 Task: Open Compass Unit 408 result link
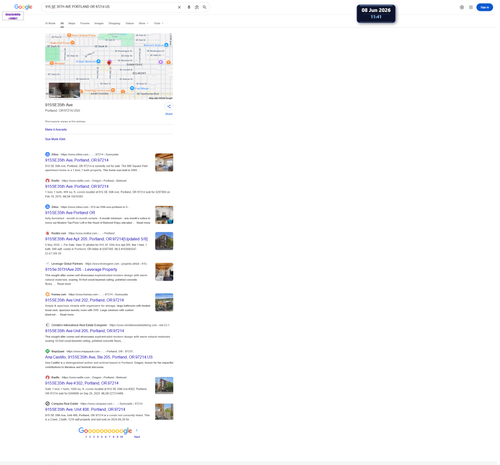(x=85, y=409)
